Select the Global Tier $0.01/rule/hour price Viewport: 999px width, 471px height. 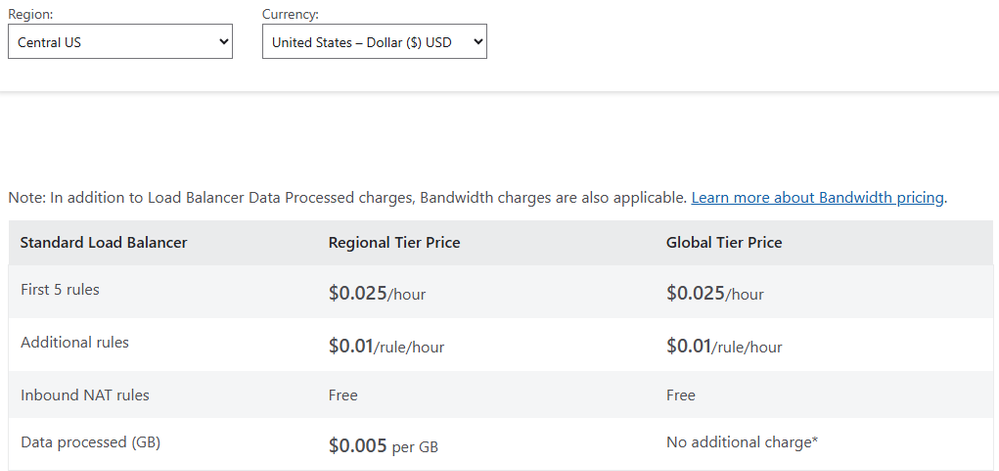pyautogui.click(x=724, y=346)
